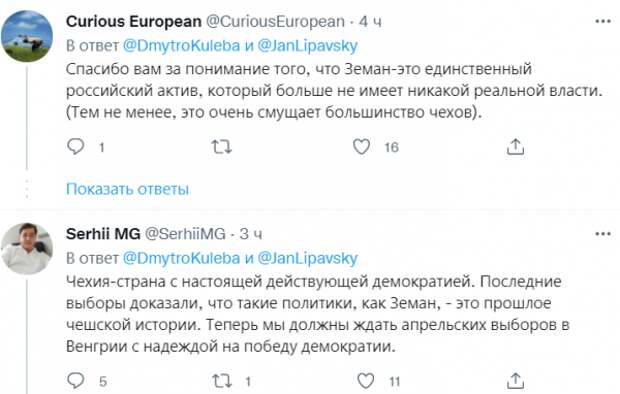Open Curious European profile avatar
This screenshot has width=620, height=394.
pyautogui.click(x=27, y=36)
